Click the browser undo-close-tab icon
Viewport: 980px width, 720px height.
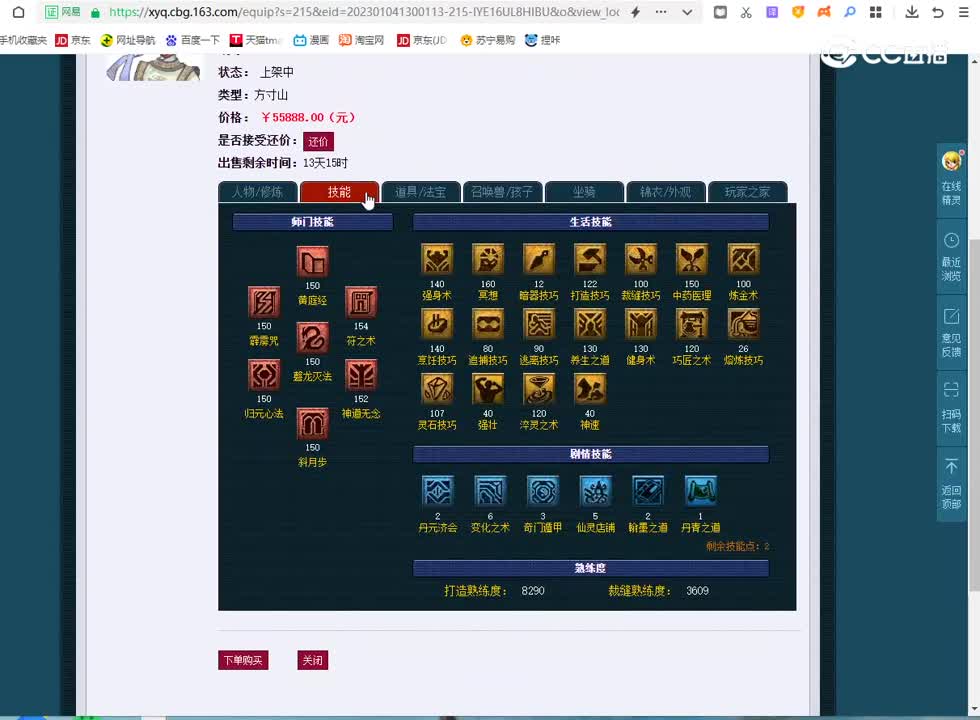(x=938, y=12)
